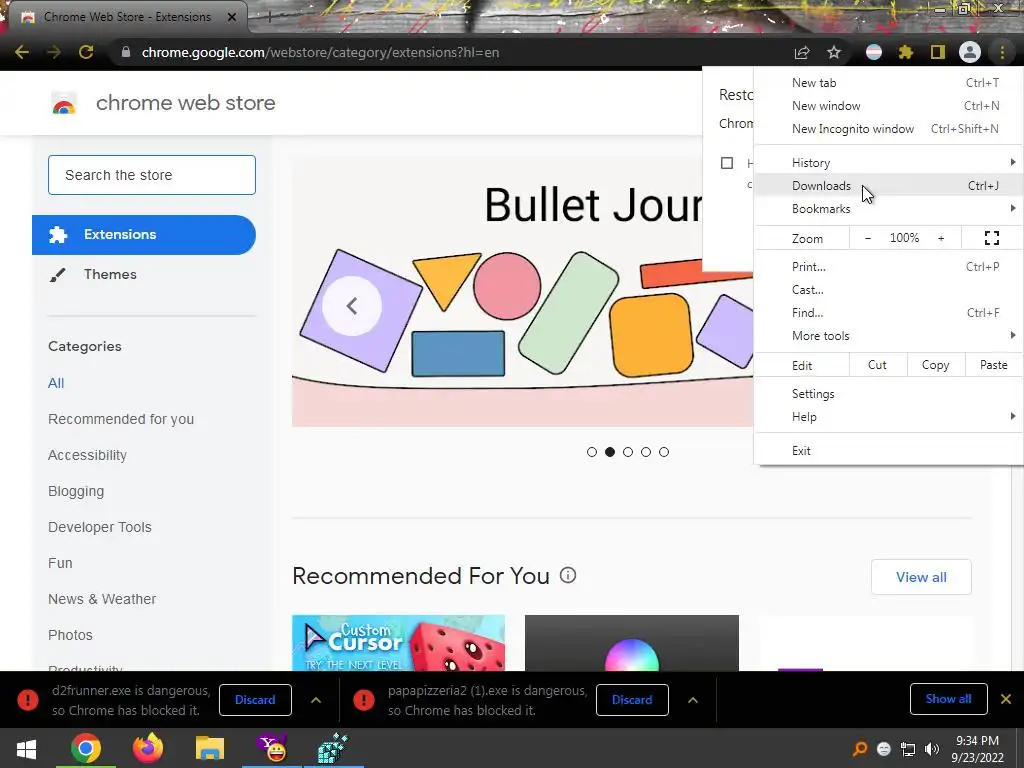Image resolution: width=1024 pixels, height=768 pixels.
Task: Choose New tab from the menu
Action: [889, 83]
